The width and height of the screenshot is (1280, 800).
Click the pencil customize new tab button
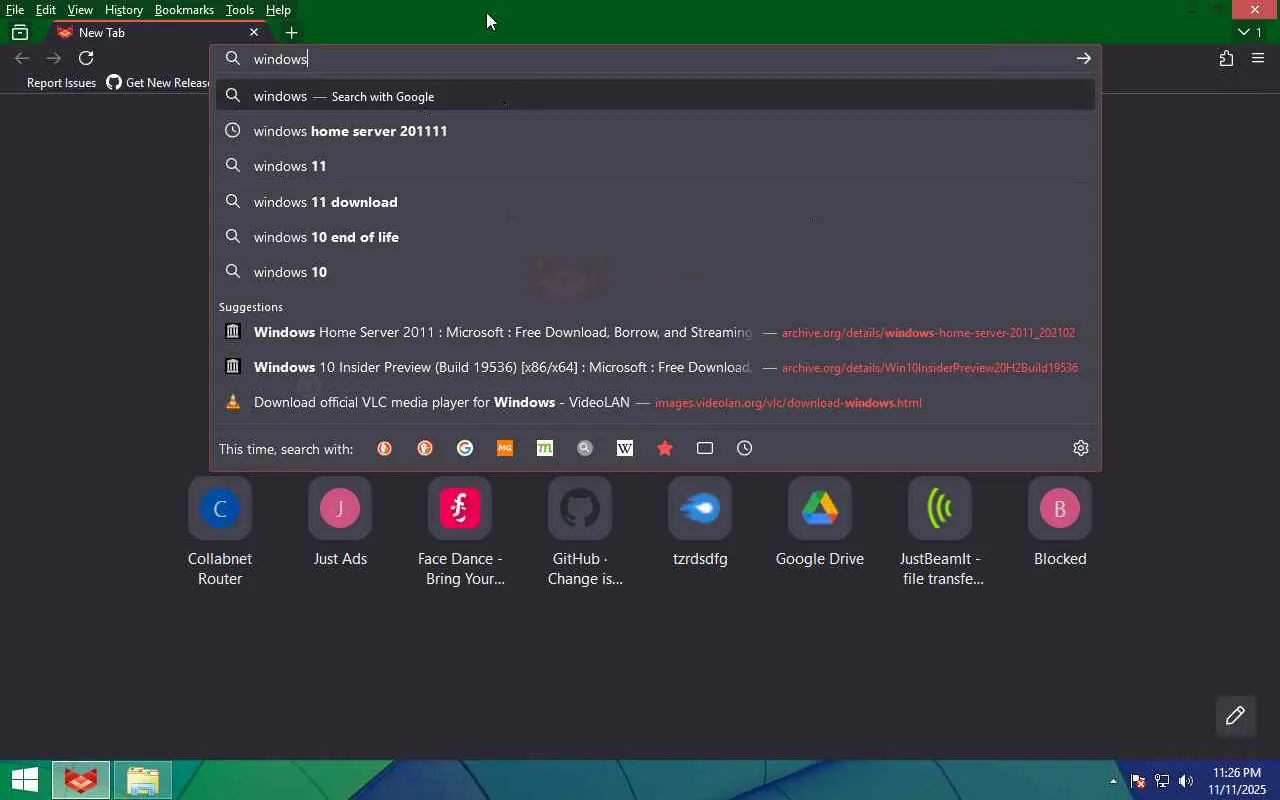(x=1235, y=715)
